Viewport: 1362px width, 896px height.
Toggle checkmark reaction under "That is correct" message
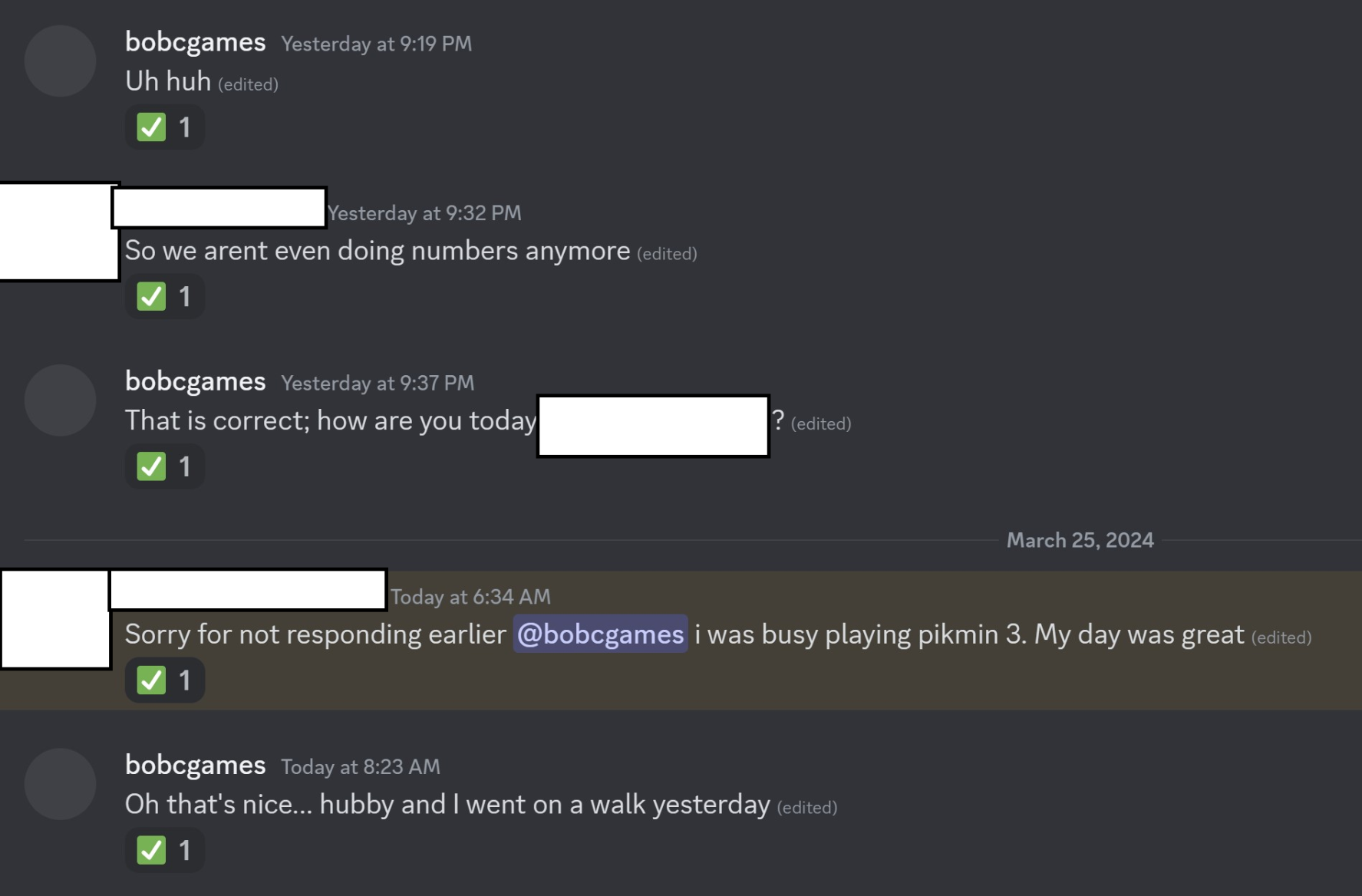point(164,466)
